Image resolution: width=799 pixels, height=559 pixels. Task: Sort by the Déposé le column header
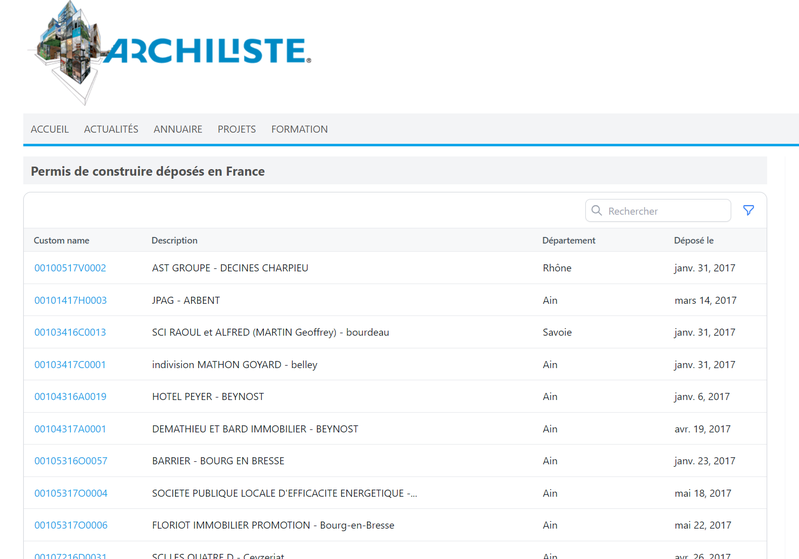694,241
